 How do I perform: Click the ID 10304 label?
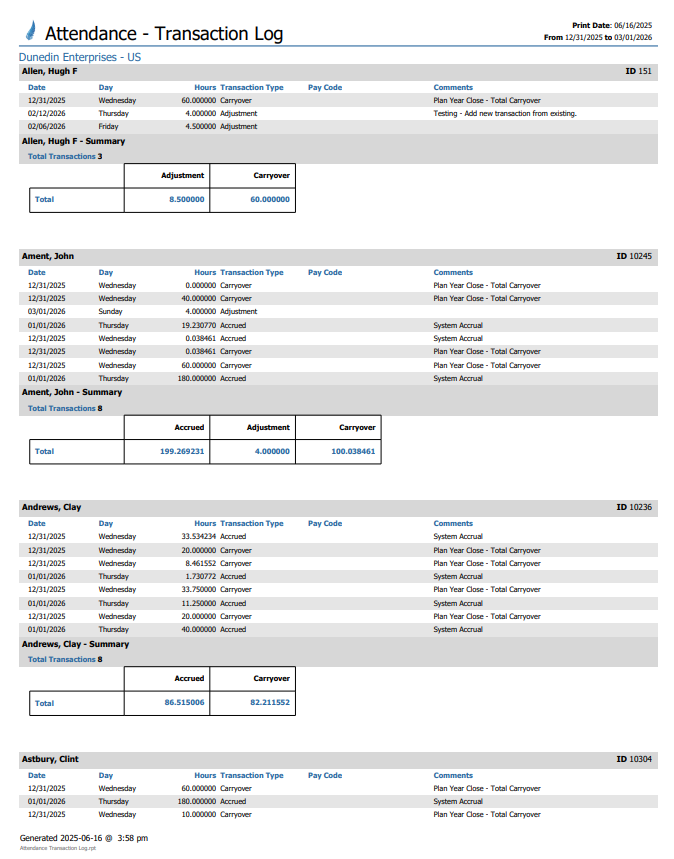click(x=634, y=760)
